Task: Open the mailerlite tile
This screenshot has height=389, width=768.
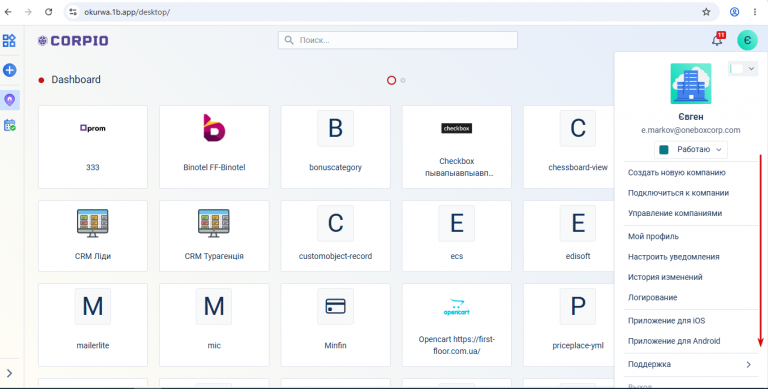Action: point(93,325)
